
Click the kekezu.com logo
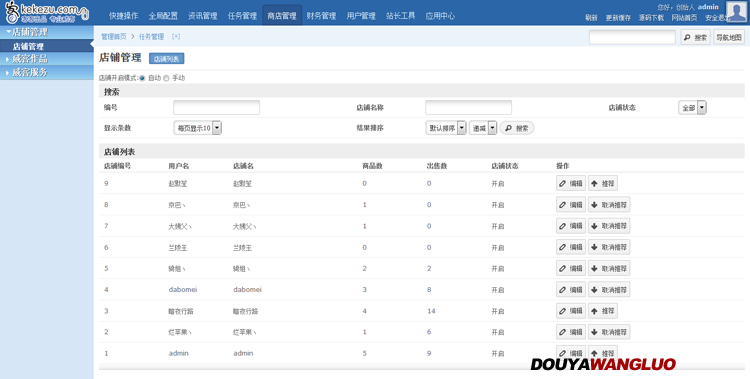46,12
